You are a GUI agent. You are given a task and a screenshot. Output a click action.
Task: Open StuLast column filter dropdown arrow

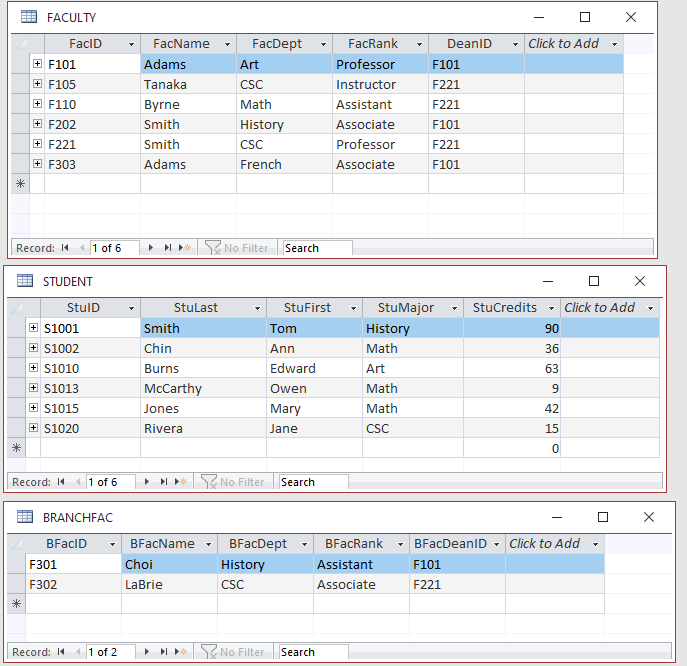coord(257,308)
